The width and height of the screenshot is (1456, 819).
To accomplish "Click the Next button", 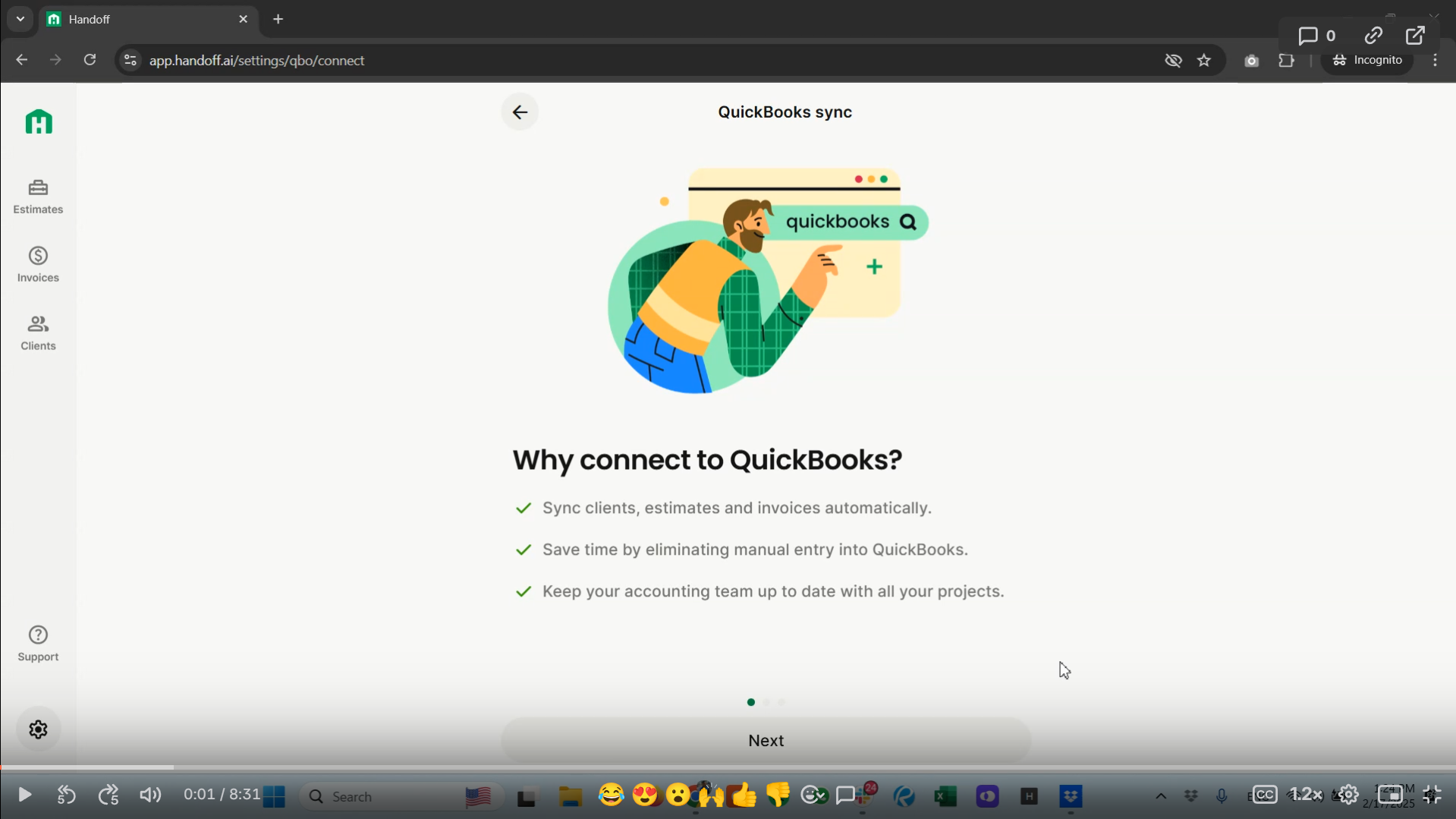I will [x=766, y=741].
